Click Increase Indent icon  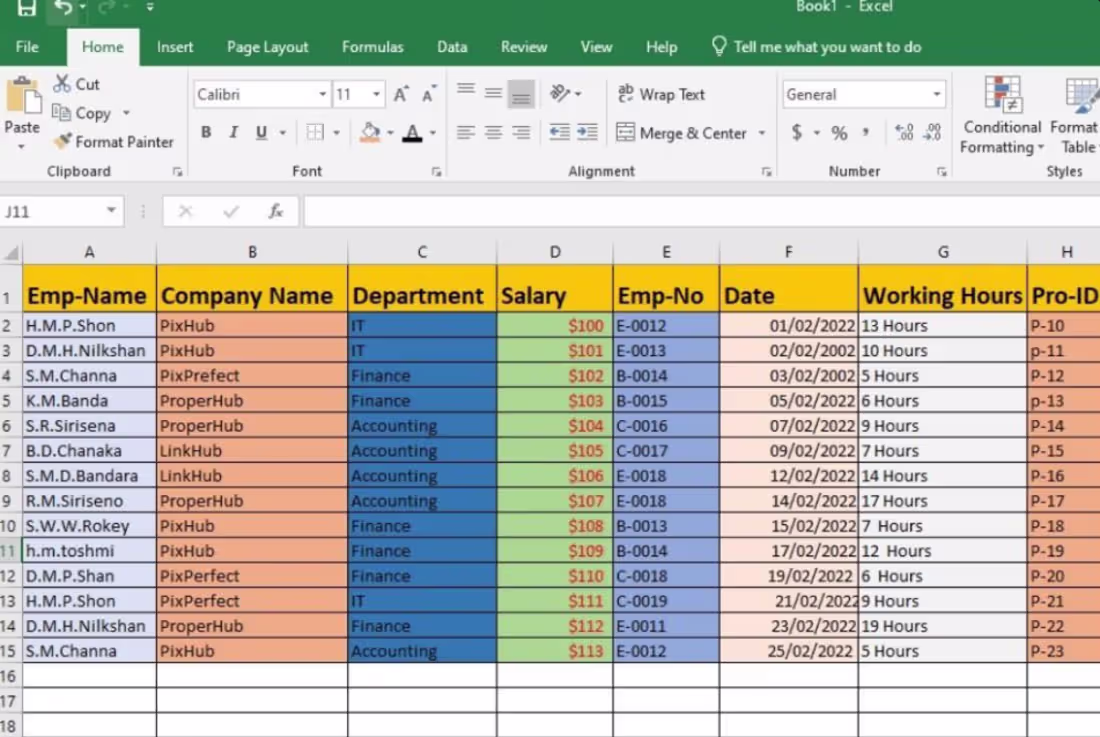[586, 132]
